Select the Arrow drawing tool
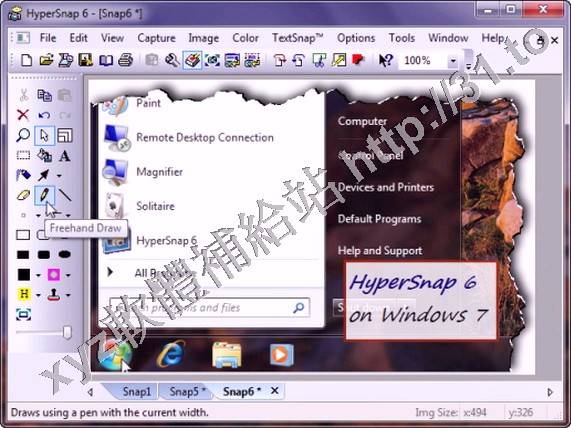The width and height of the screenshot is (571, 428). 43,175
